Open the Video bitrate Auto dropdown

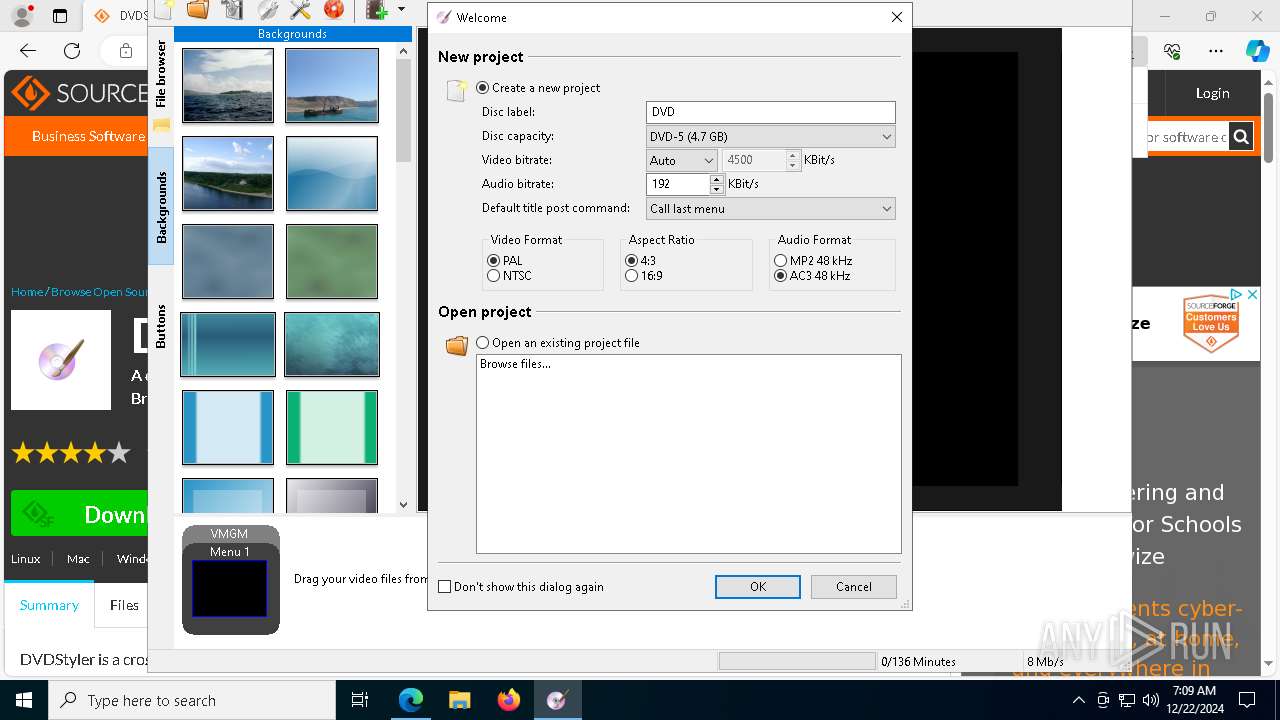click(x=682, y=160)
